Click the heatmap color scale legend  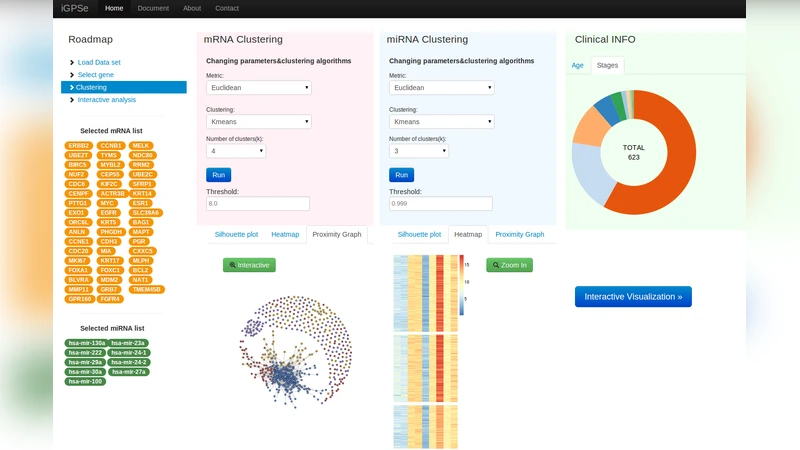464,285
